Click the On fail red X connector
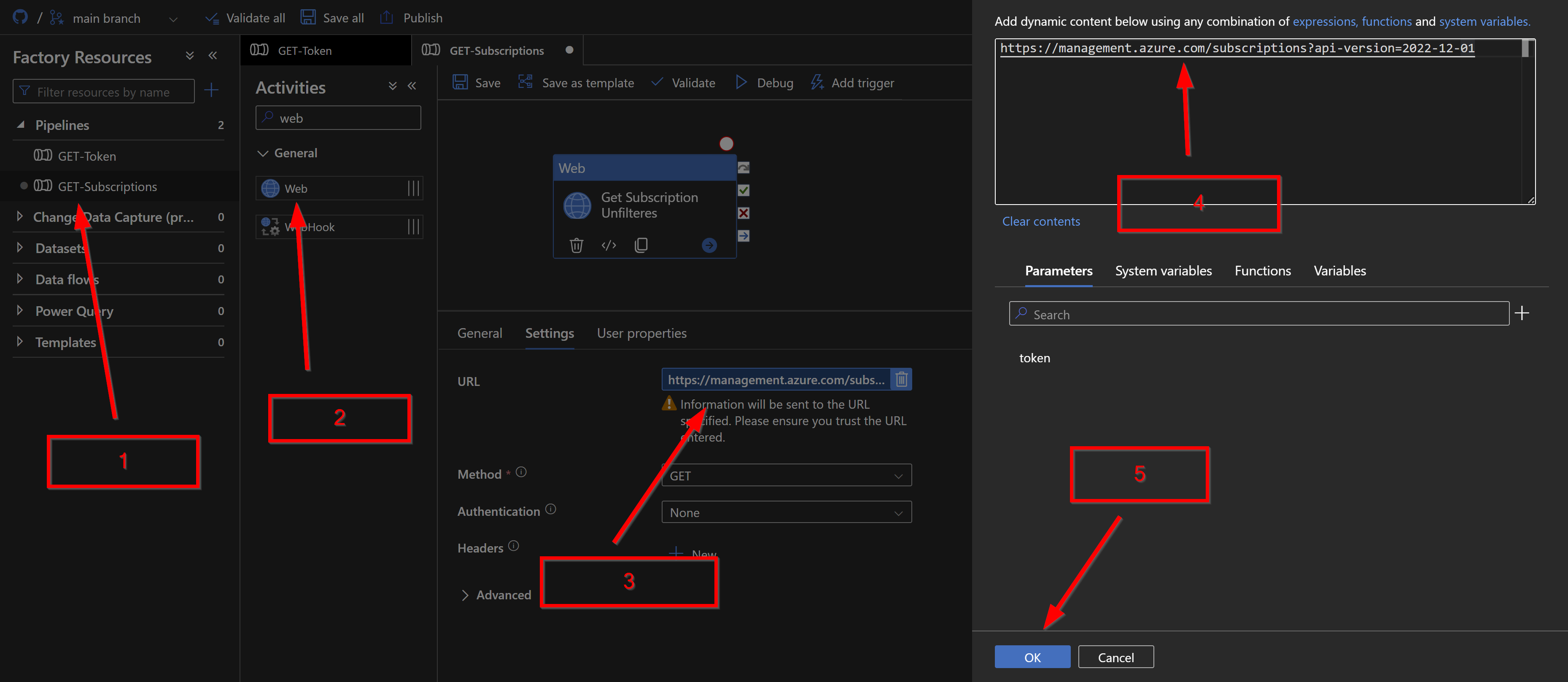Viewport: 1568px width, 682px height. coord(743,213)
